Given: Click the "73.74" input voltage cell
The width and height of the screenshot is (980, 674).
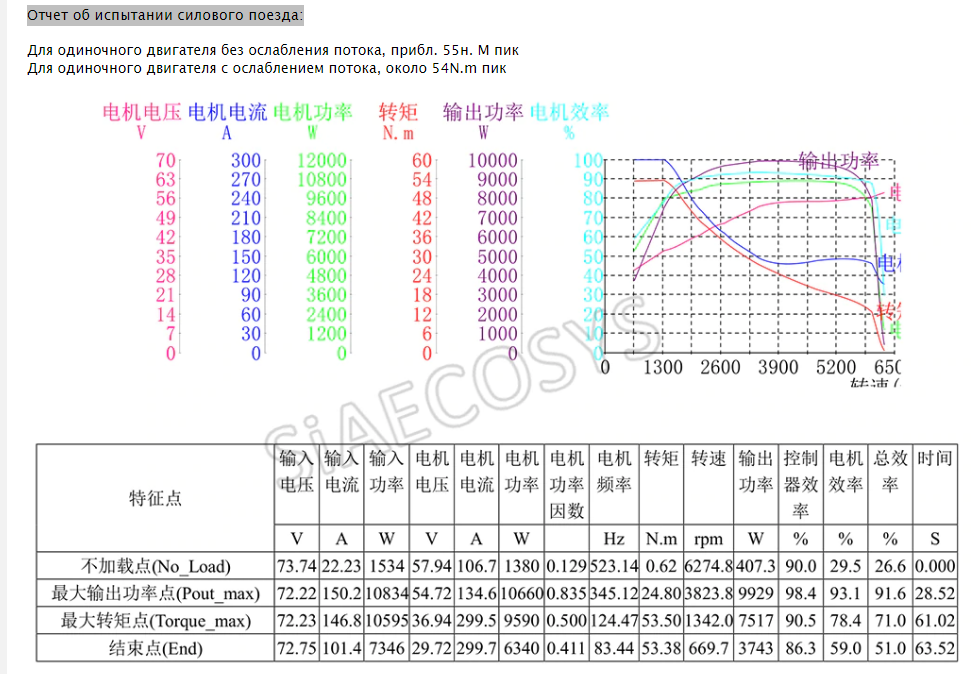Looking at the screenshot, I should pos(297,566).
